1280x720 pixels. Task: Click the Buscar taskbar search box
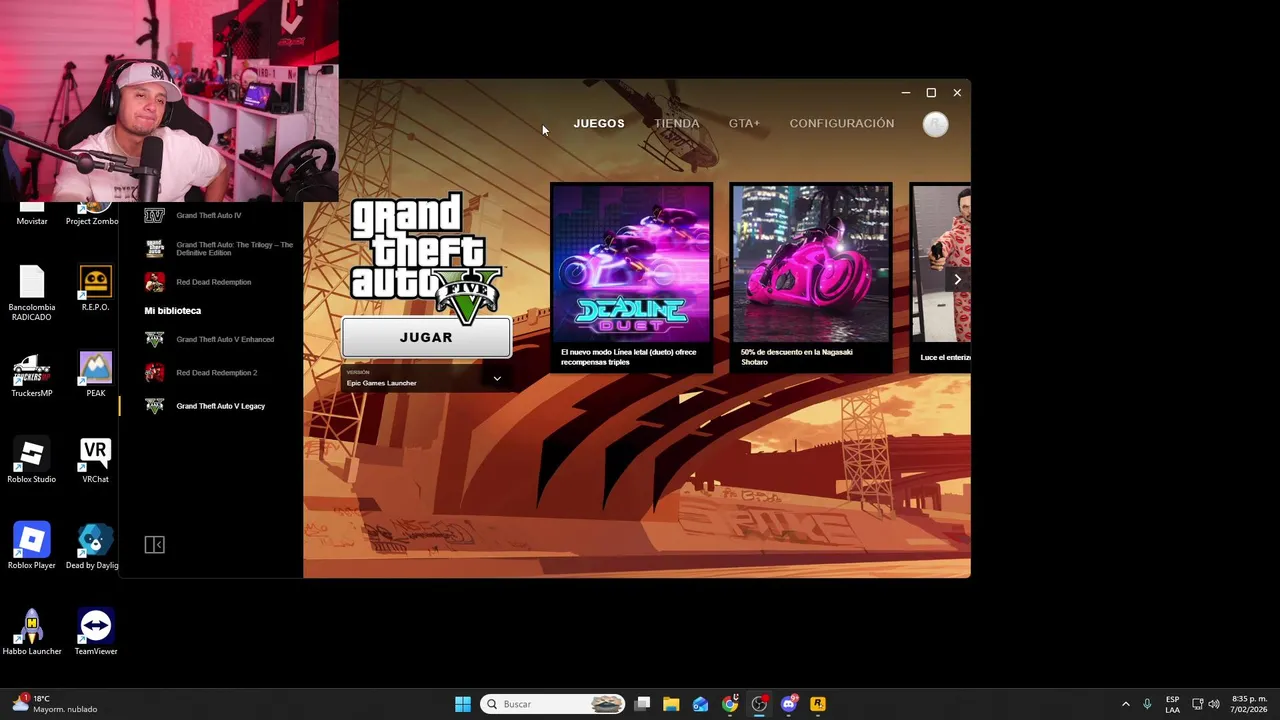pyautogui.click(x=553, y=704)
